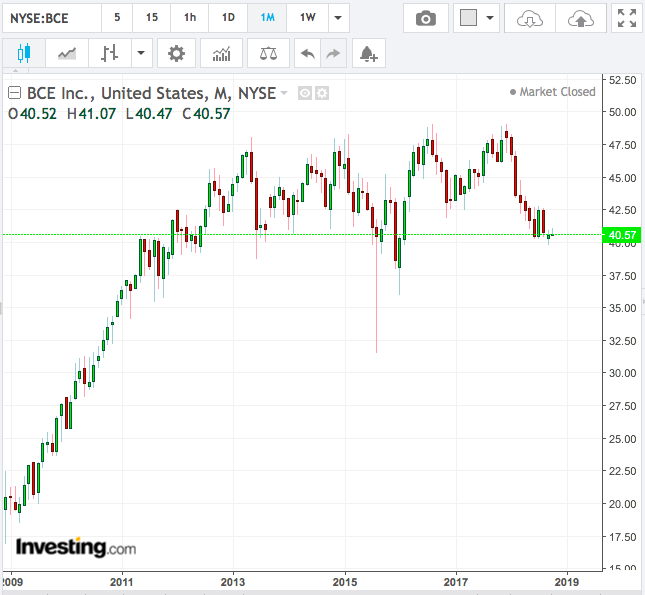Open chart properties gear icon
The width and height of the screenshot is (645, 595).
(176, 53)
